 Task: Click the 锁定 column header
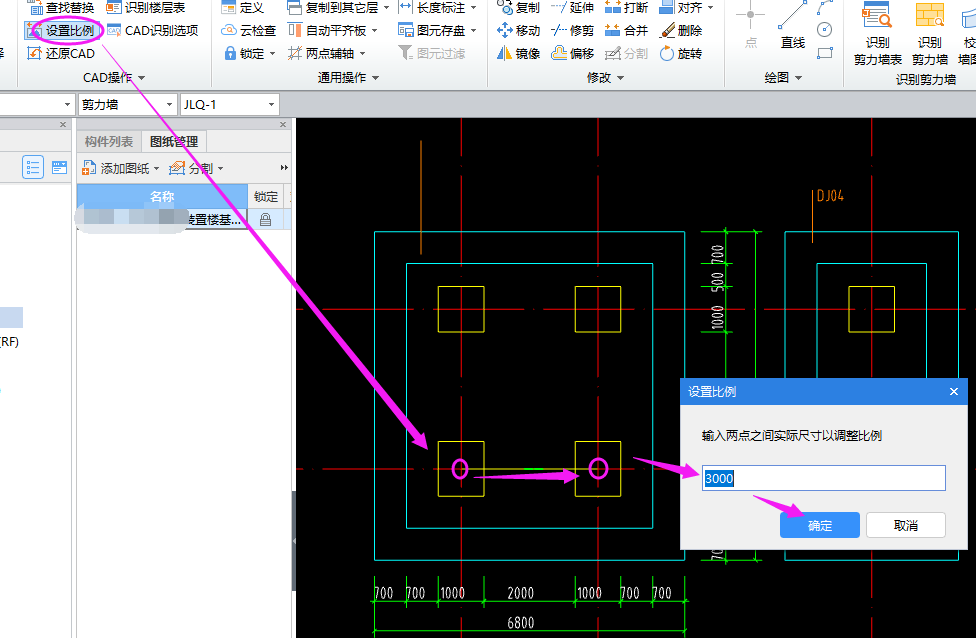266,197
